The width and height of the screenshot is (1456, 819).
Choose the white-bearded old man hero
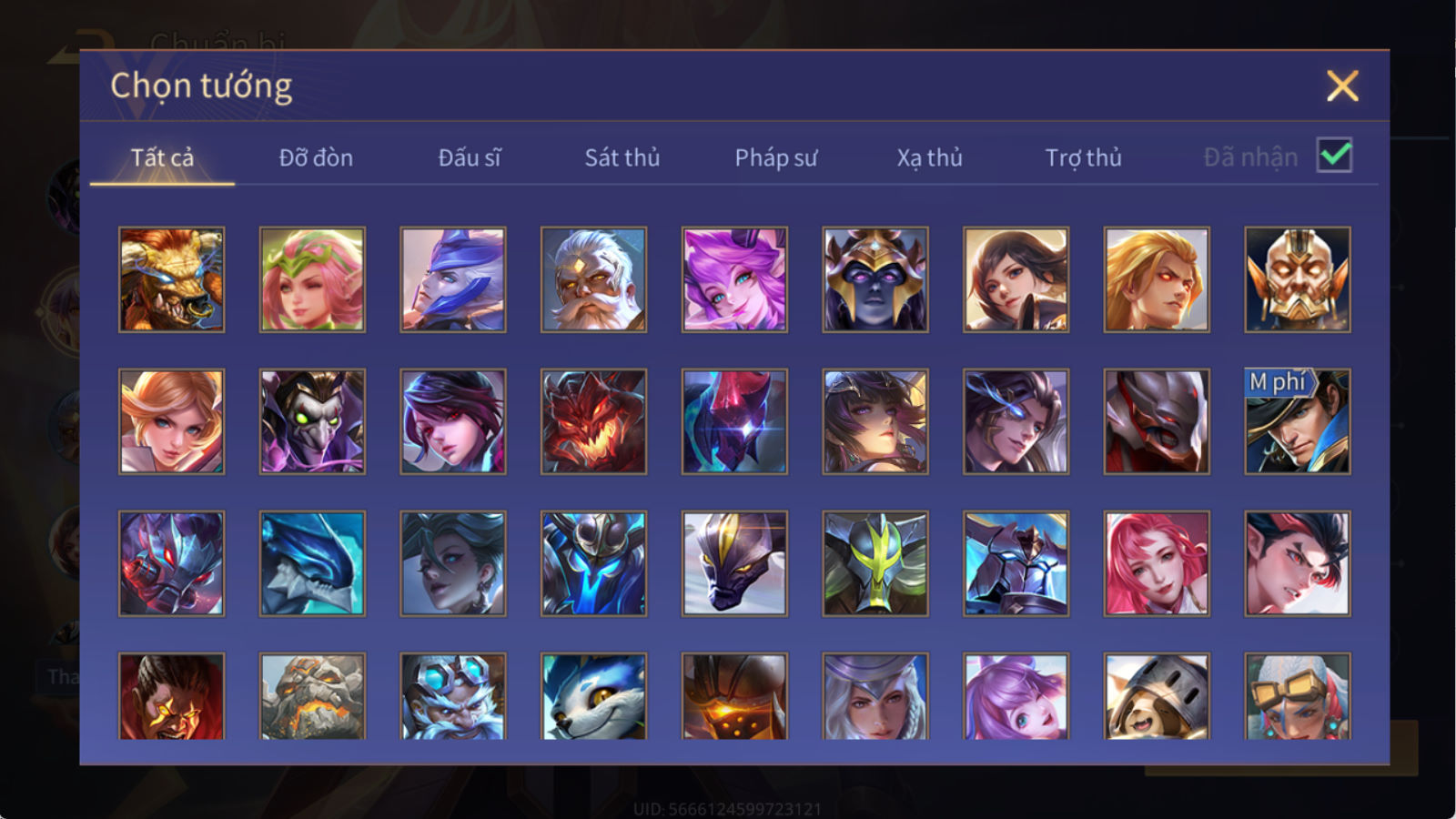[593, 279]
